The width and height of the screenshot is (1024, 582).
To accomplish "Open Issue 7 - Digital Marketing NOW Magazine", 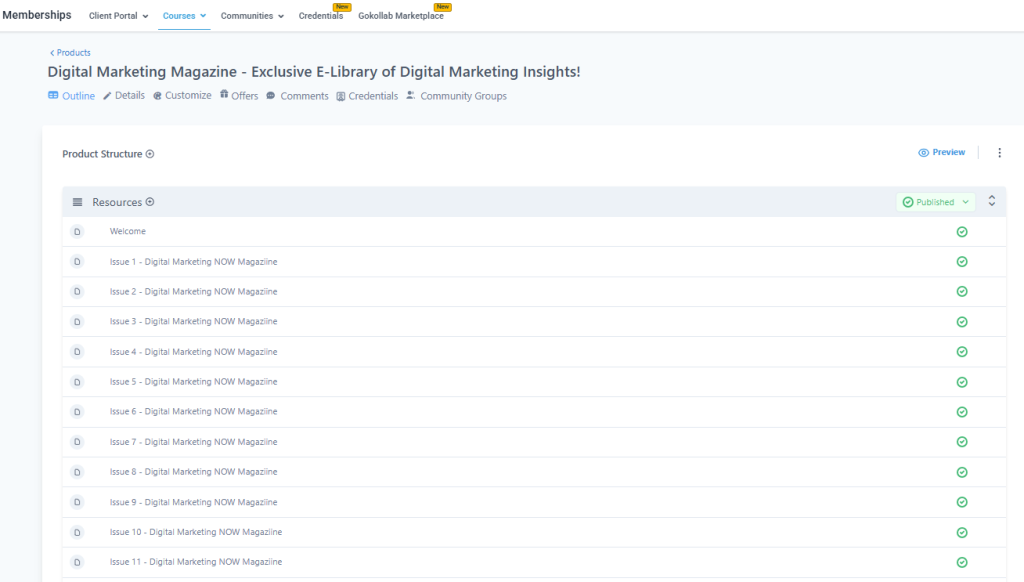I will pos(192,441).
